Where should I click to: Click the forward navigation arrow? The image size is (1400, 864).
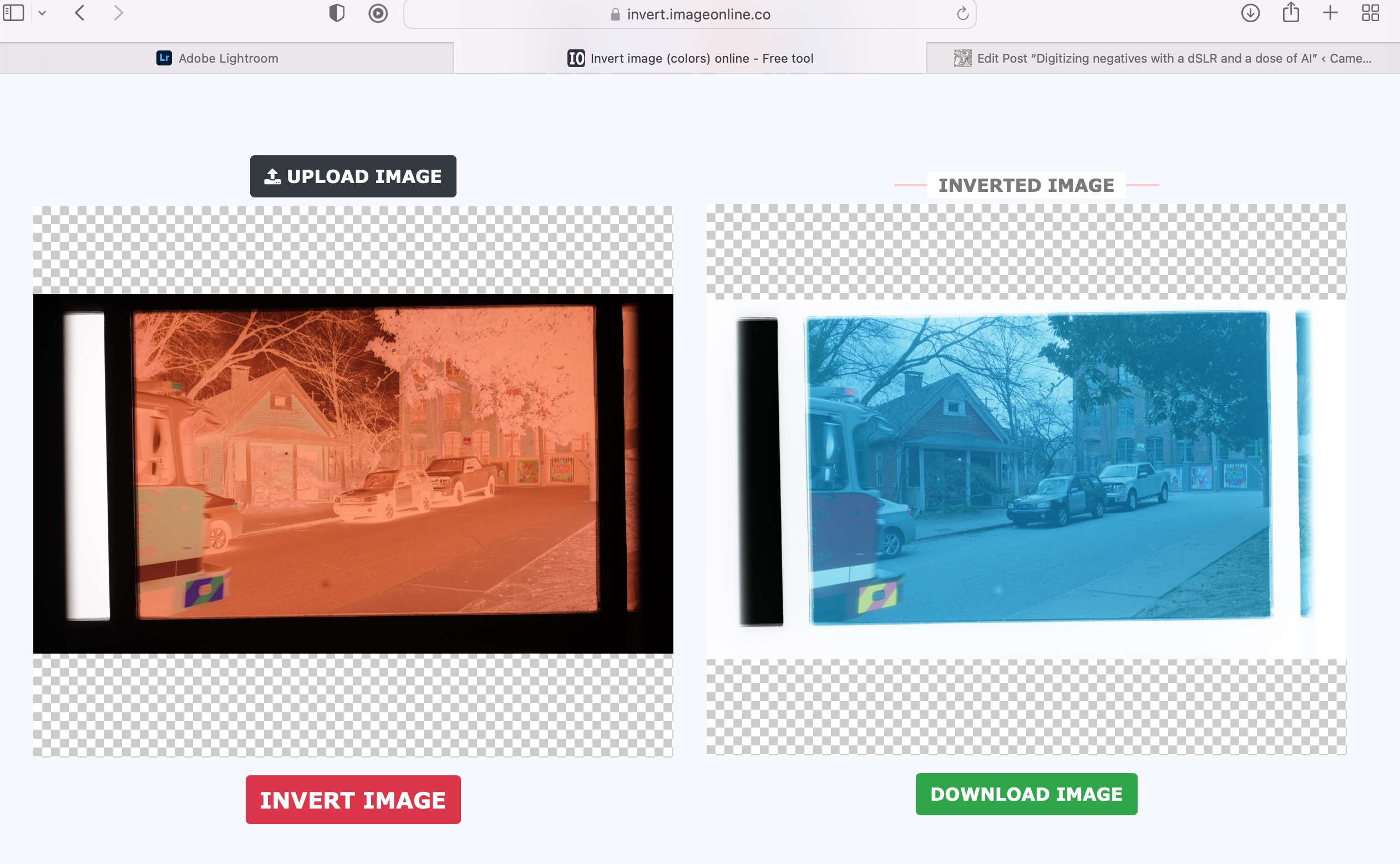coord(118,13)
